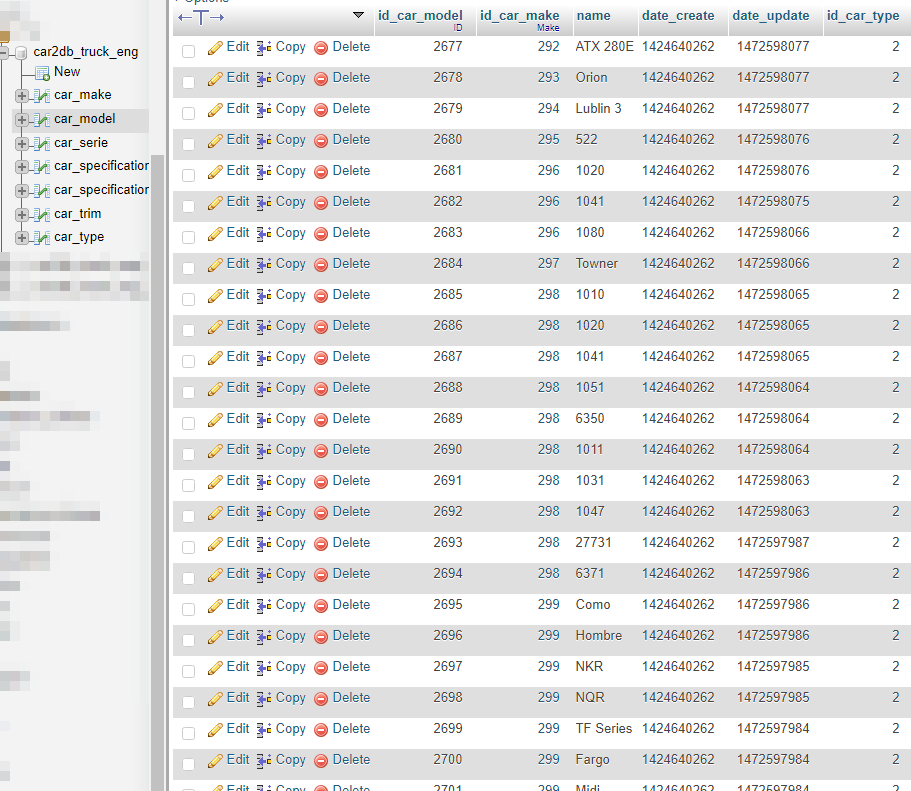Screen dimensions: 911x791
Task: Check the box for row 2689
Action: 188,423
